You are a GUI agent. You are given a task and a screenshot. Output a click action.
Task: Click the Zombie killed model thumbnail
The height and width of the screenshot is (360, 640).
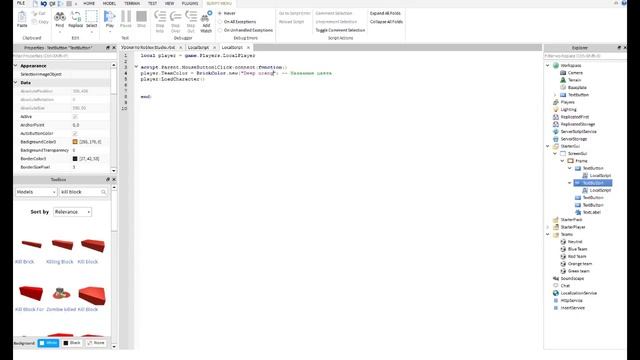tap(61, 293)
